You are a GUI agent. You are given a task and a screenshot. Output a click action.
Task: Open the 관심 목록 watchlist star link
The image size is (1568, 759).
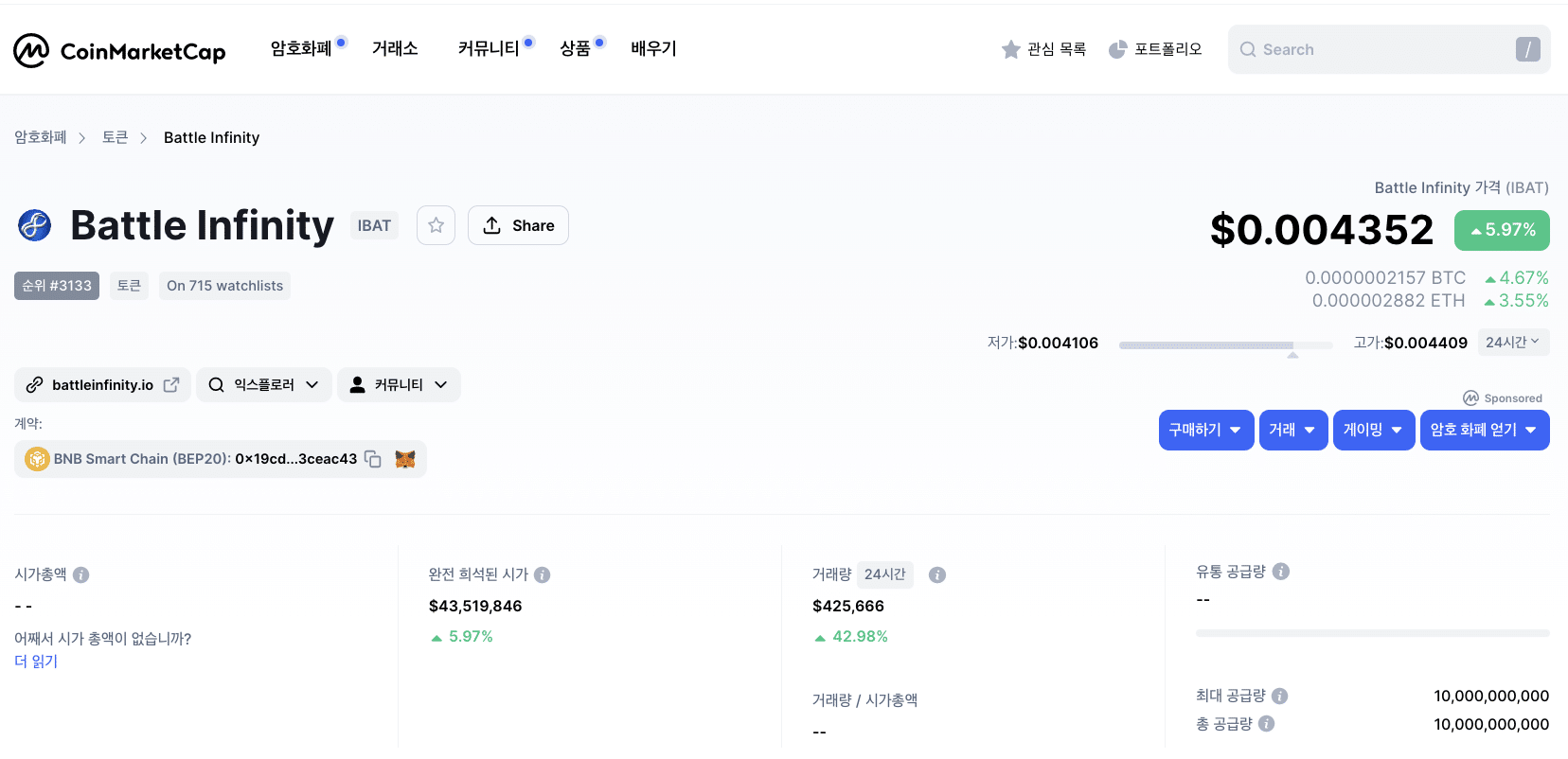[x=1043, y=49]
